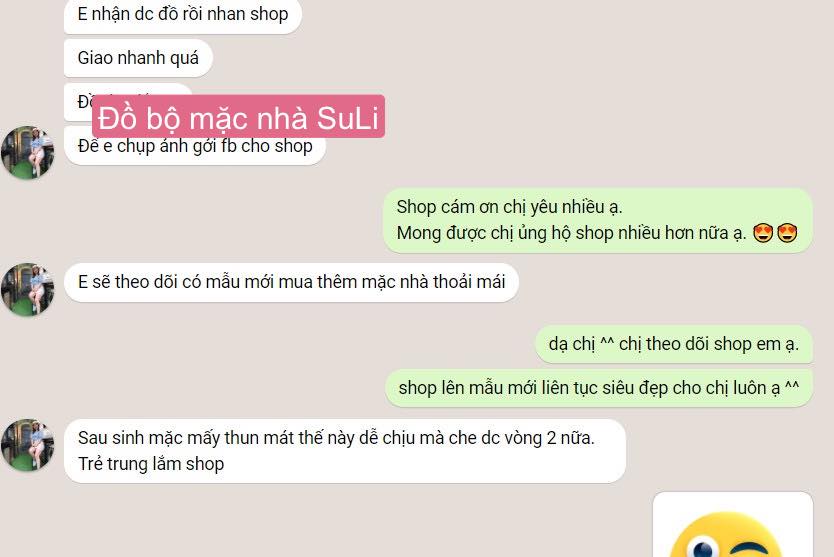Click the text line 'Shop cám ơn chị yêu nhiều ạ.'

[510, 207]
